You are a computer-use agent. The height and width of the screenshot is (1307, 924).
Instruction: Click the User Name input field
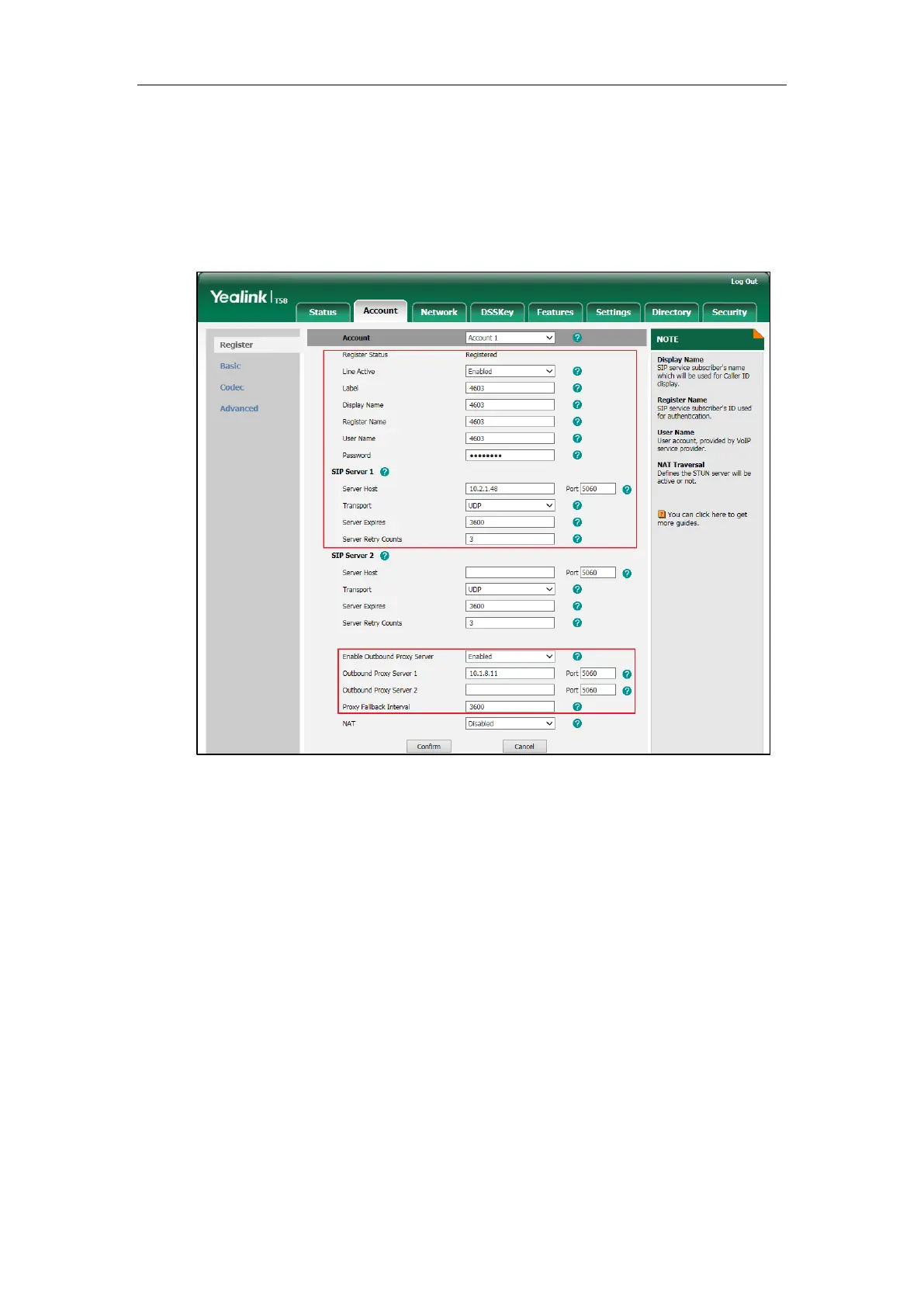coord(510,439)
